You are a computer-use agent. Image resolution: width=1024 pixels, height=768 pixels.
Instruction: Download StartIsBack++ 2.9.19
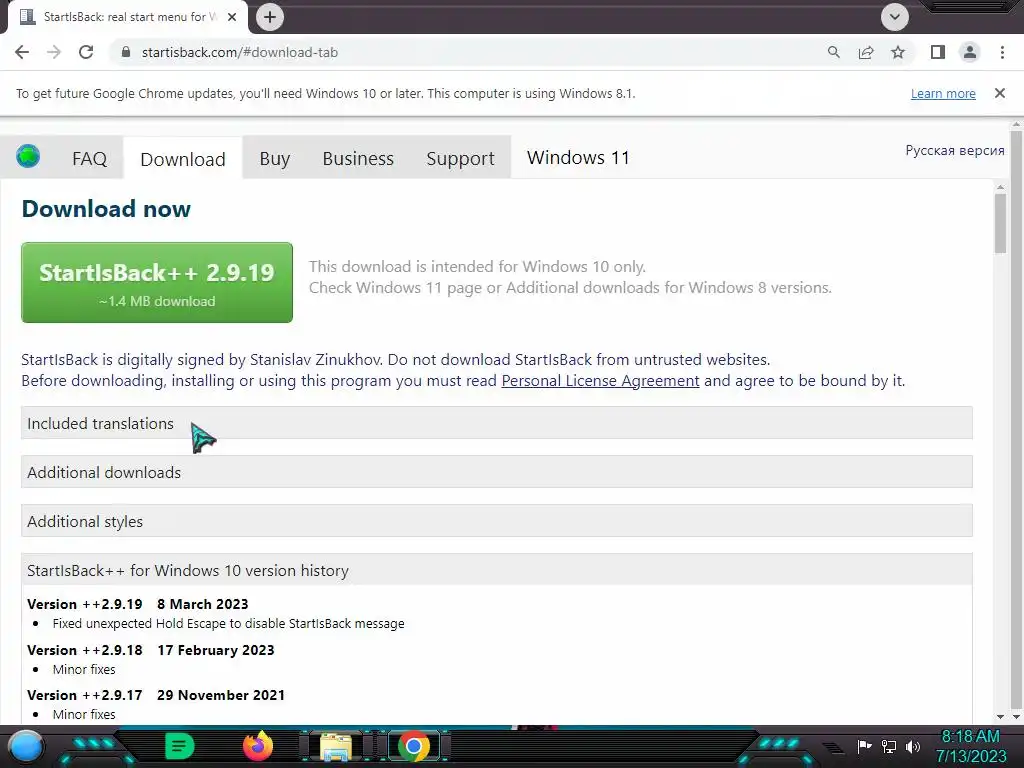pyautogui.click(x=157, y=282)
